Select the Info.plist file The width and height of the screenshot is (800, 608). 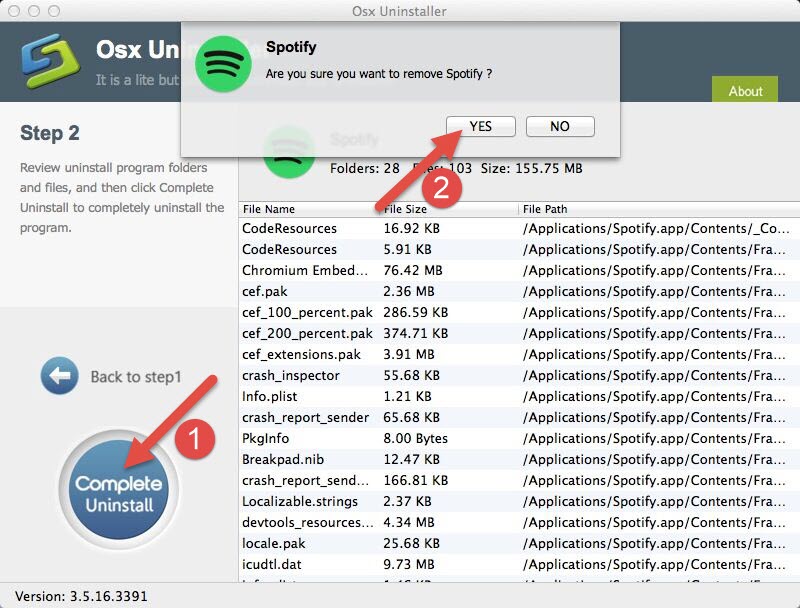coord(519,396)
